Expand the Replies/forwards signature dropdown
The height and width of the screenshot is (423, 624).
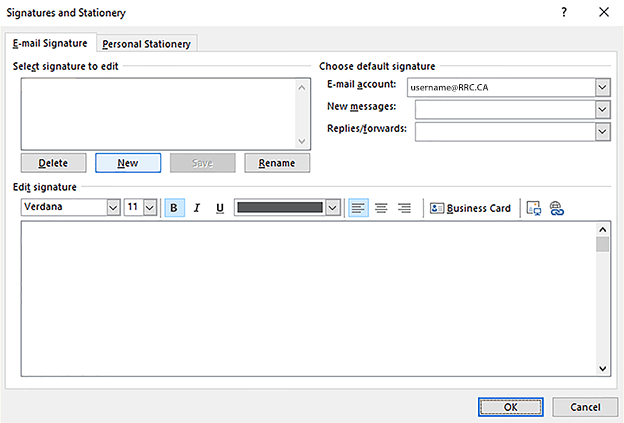point(602,131)
